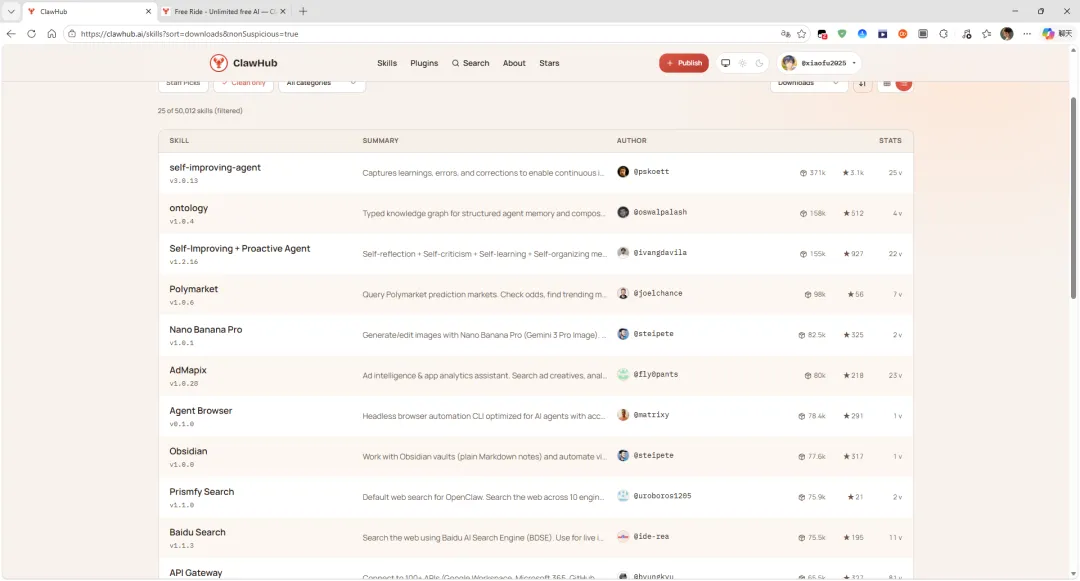
Task: Open author @fly0pants's profile
Action: point(656,374)
